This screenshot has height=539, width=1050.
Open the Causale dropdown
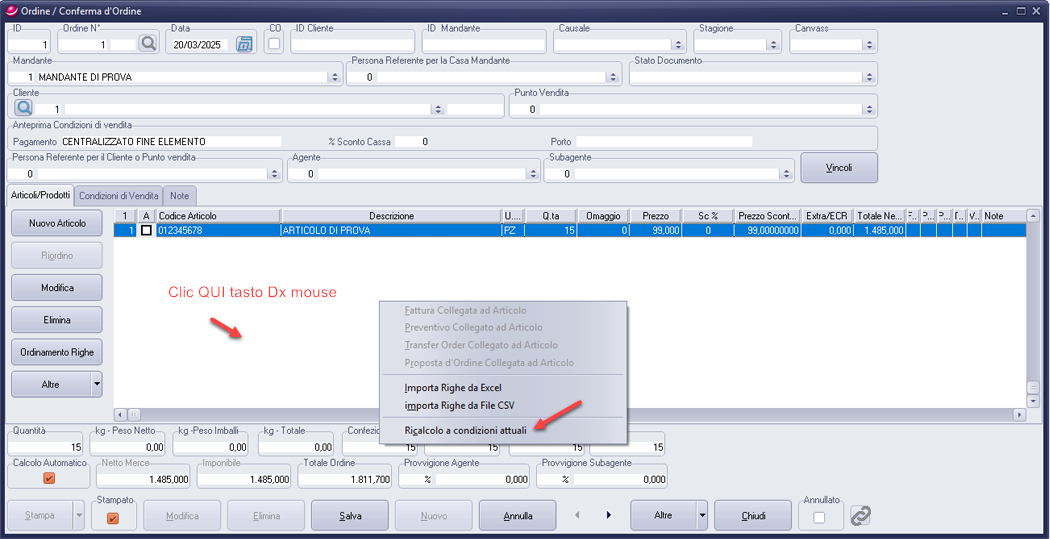[x=678, y=45]
